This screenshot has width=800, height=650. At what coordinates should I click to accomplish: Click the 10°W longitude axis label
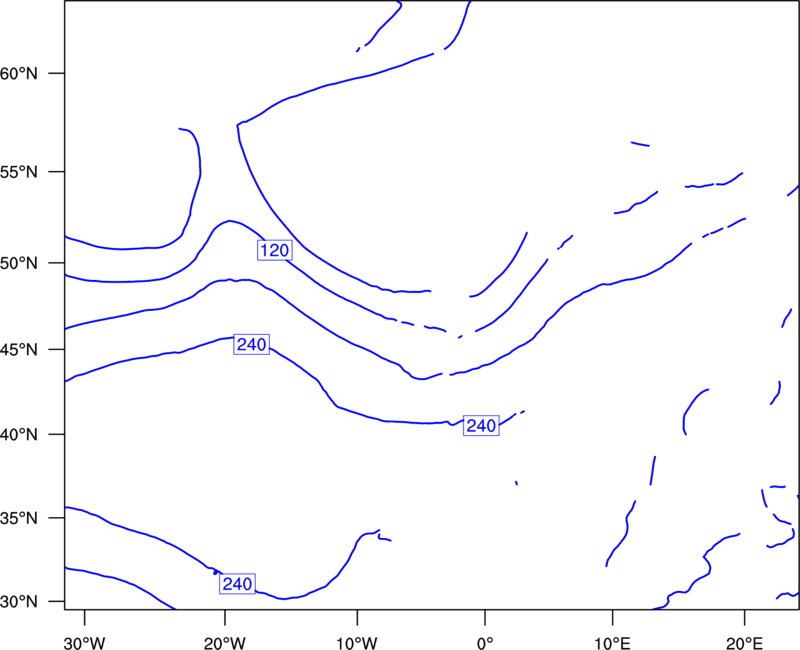click(x=357, y=643)
